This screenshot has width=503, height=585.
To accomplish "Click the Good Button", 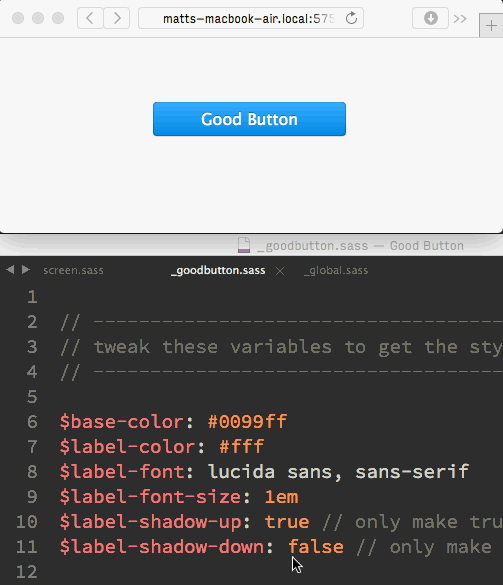I will tap(249, 119).
